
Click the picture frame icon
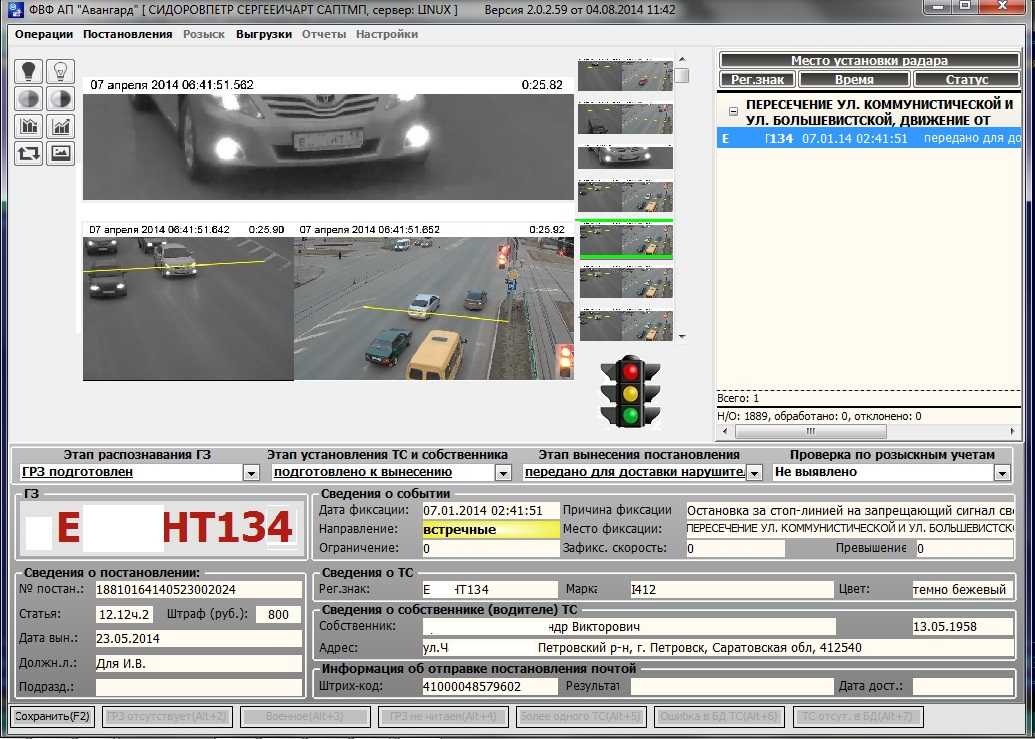click(61, 153)
